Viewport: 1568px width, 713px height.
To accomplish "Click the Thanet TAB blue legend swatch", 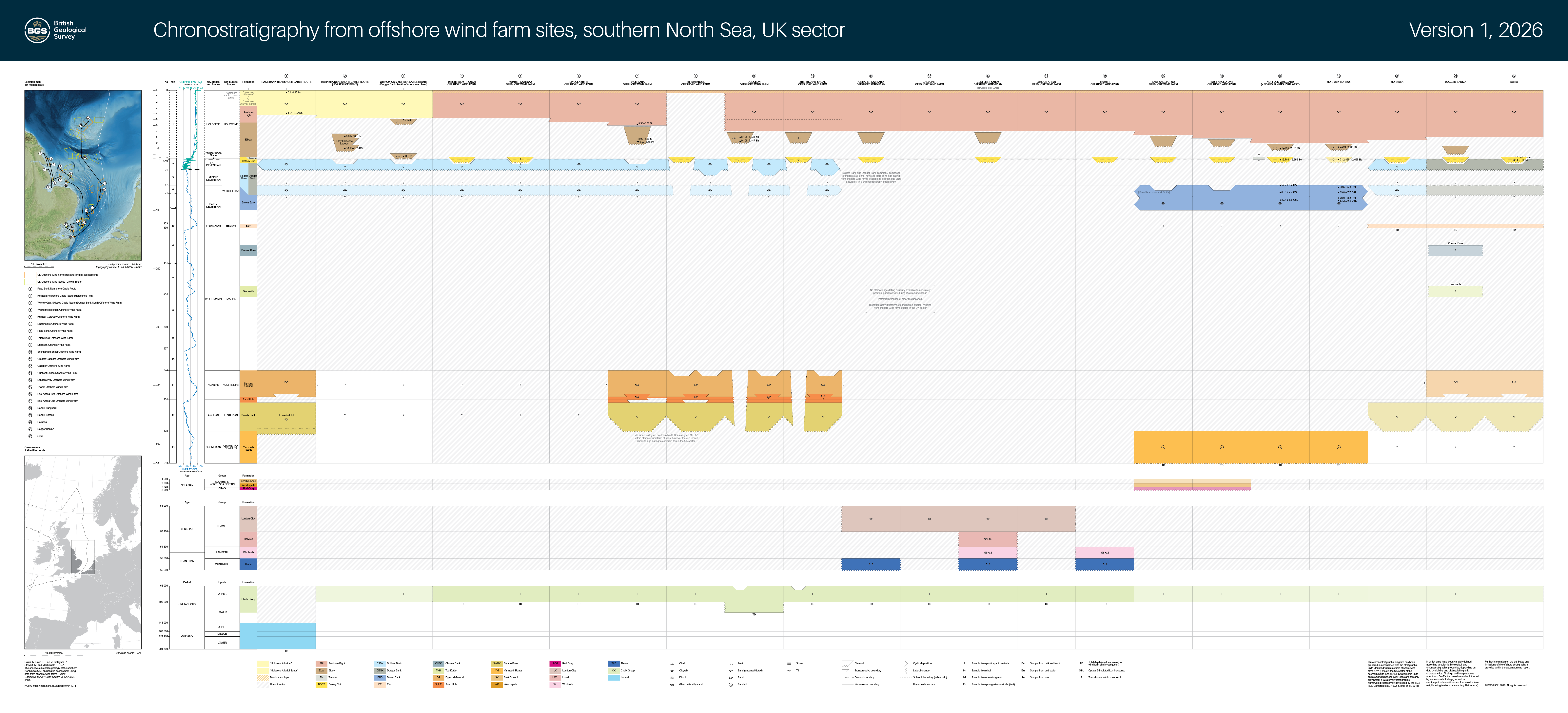I will tap(614, 664).
